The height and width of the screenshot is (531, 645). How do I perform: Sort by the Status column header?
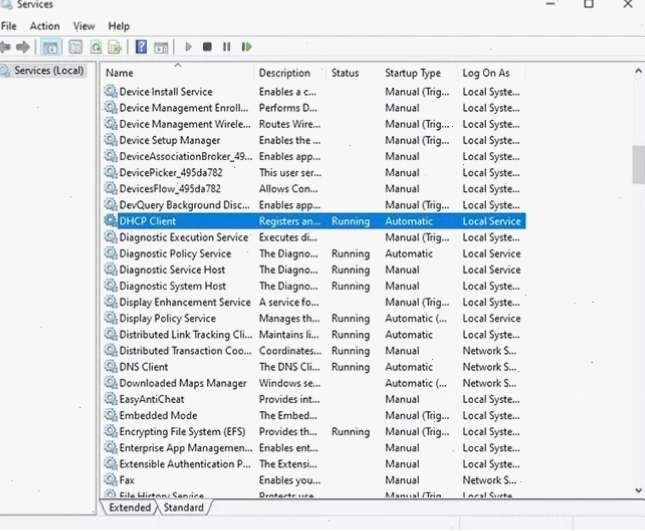(354, 73)
